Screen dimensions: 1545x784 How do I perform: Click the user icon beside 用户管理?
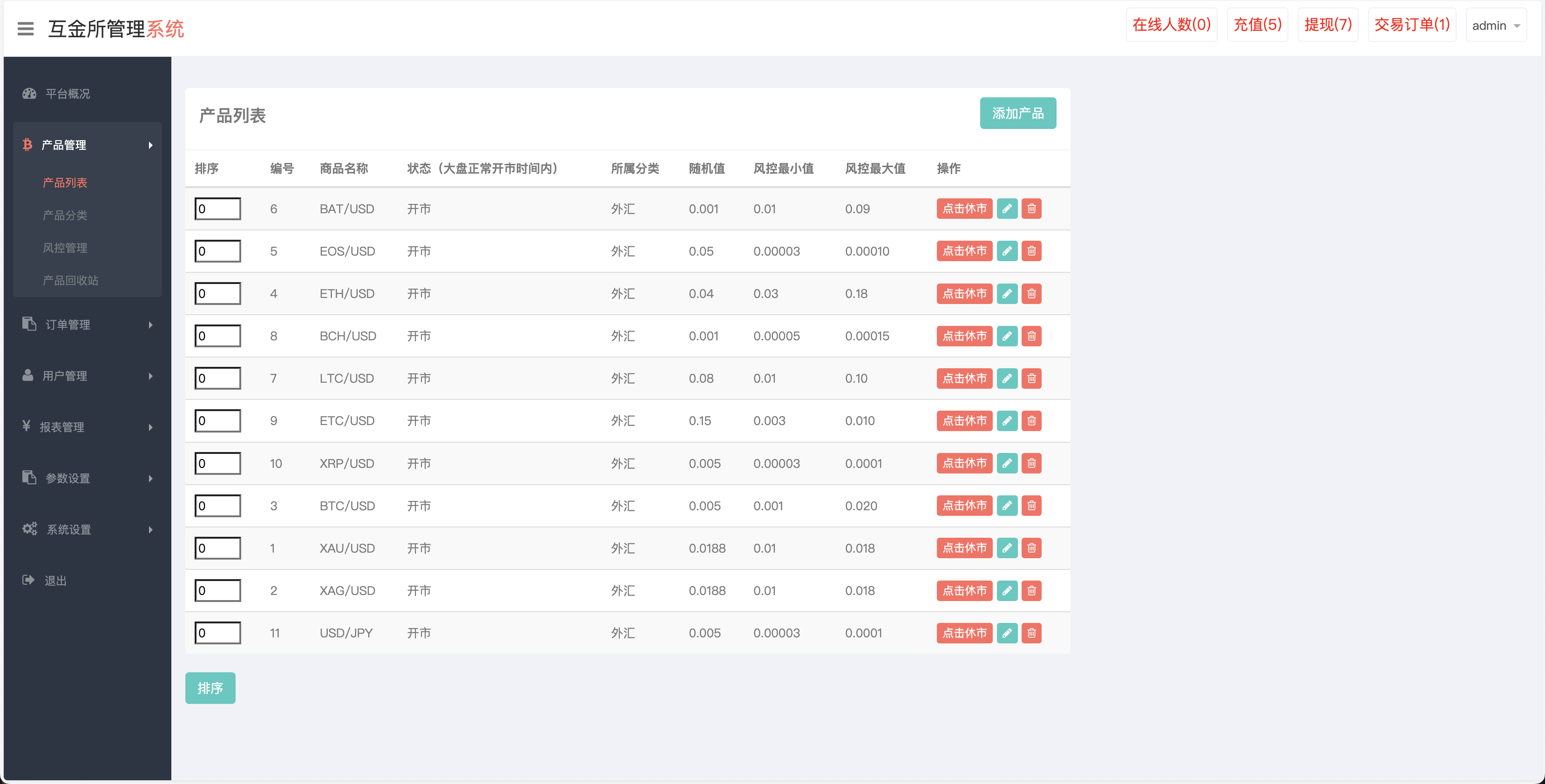tap(28, 376)
